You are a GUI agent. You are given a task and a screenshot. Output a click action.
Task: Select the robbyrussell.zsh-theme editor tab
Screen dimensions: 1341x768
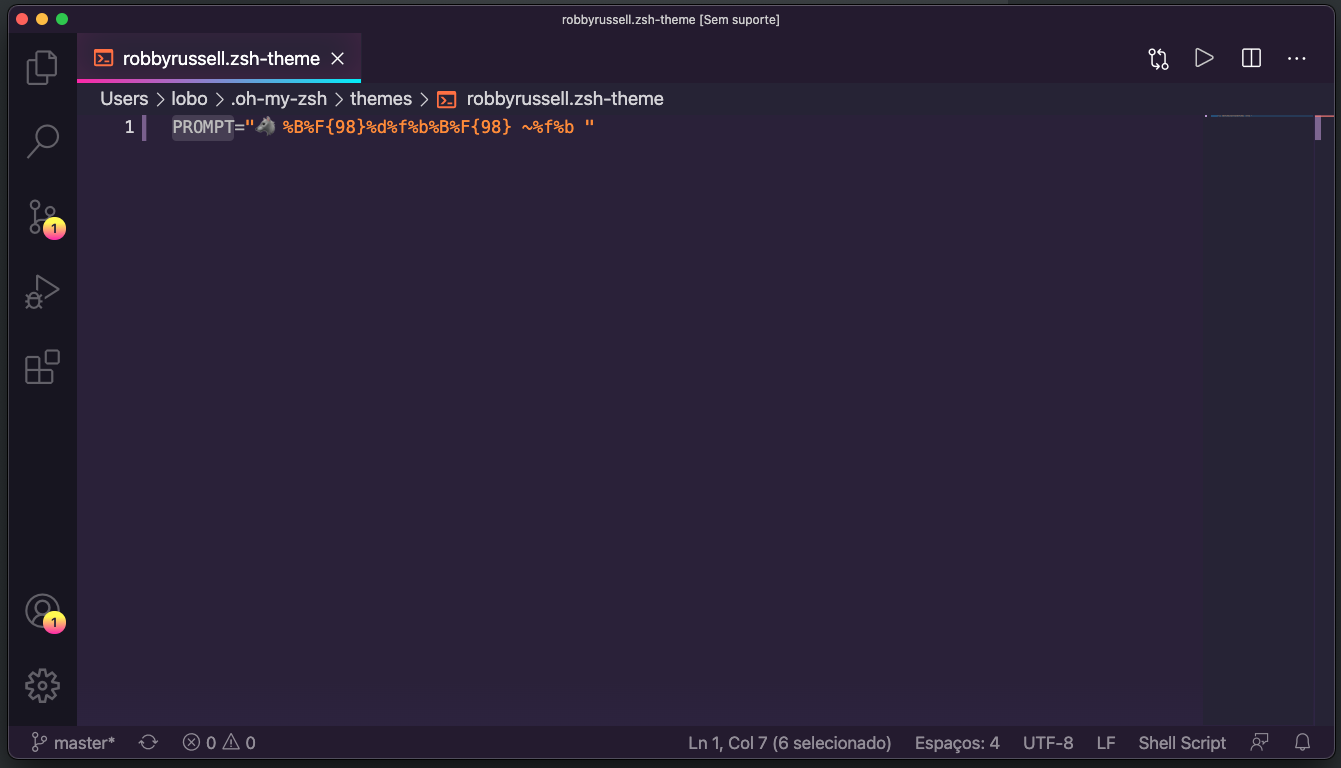click(x=219, y=59)
